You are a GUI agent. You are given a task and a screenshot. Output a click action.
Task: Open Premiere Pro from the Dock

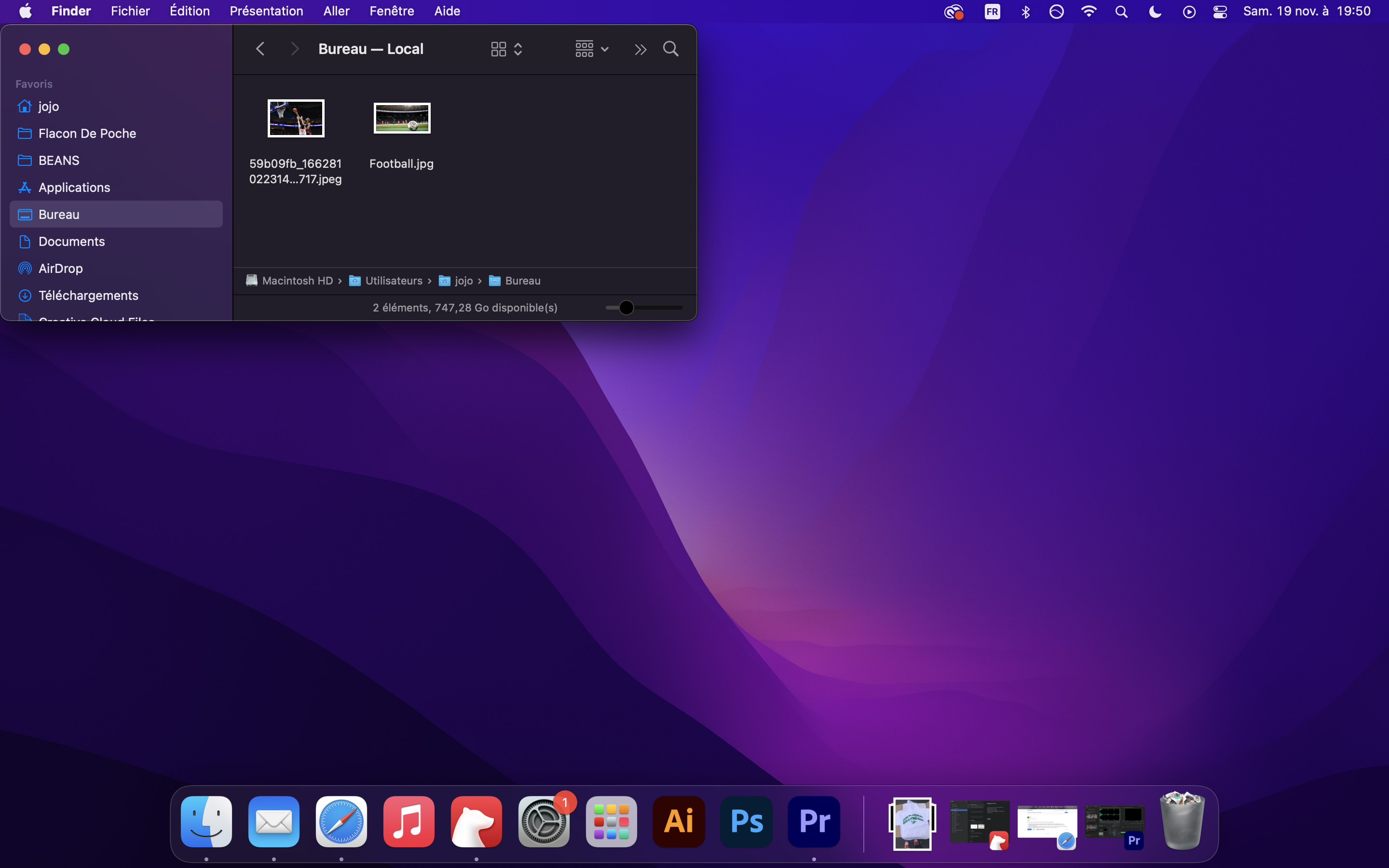(814, 822)
